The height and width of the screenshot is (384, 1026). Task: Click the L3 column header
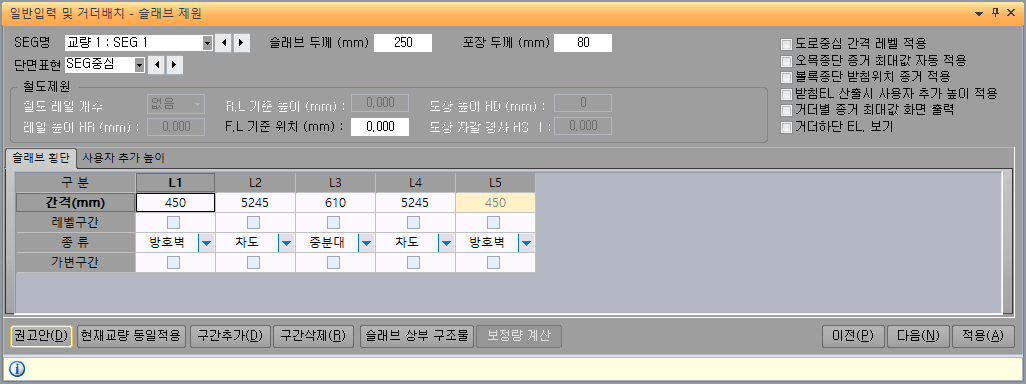(x=336, y=183)
